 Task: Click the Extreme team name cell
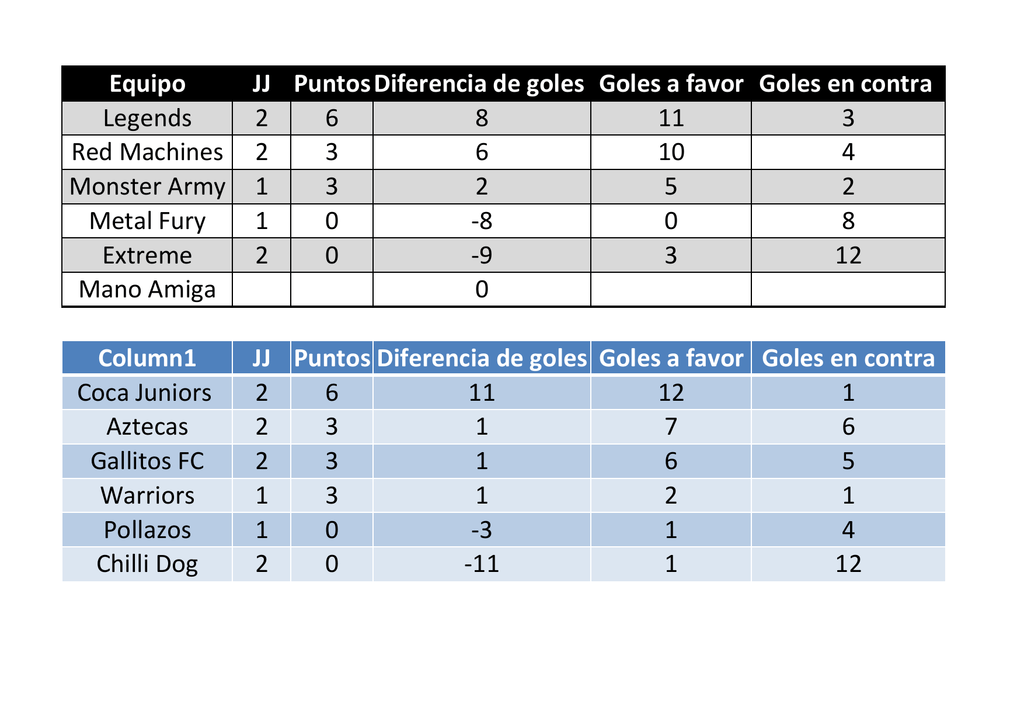point(147,255)
